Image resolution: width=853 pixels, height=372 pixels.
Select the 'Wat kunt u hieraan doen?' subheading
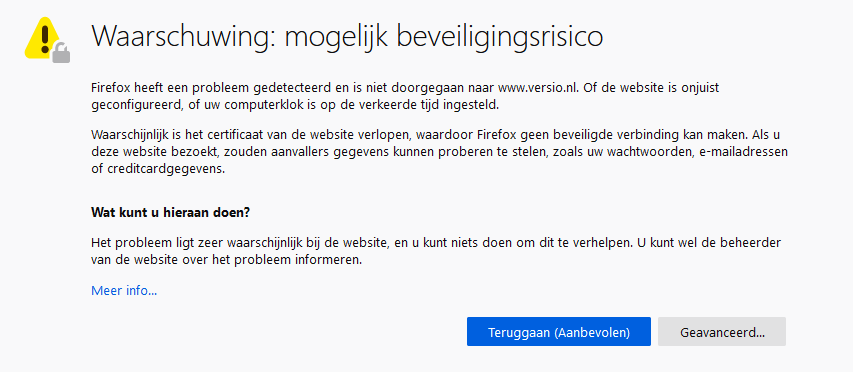(170, 212)
